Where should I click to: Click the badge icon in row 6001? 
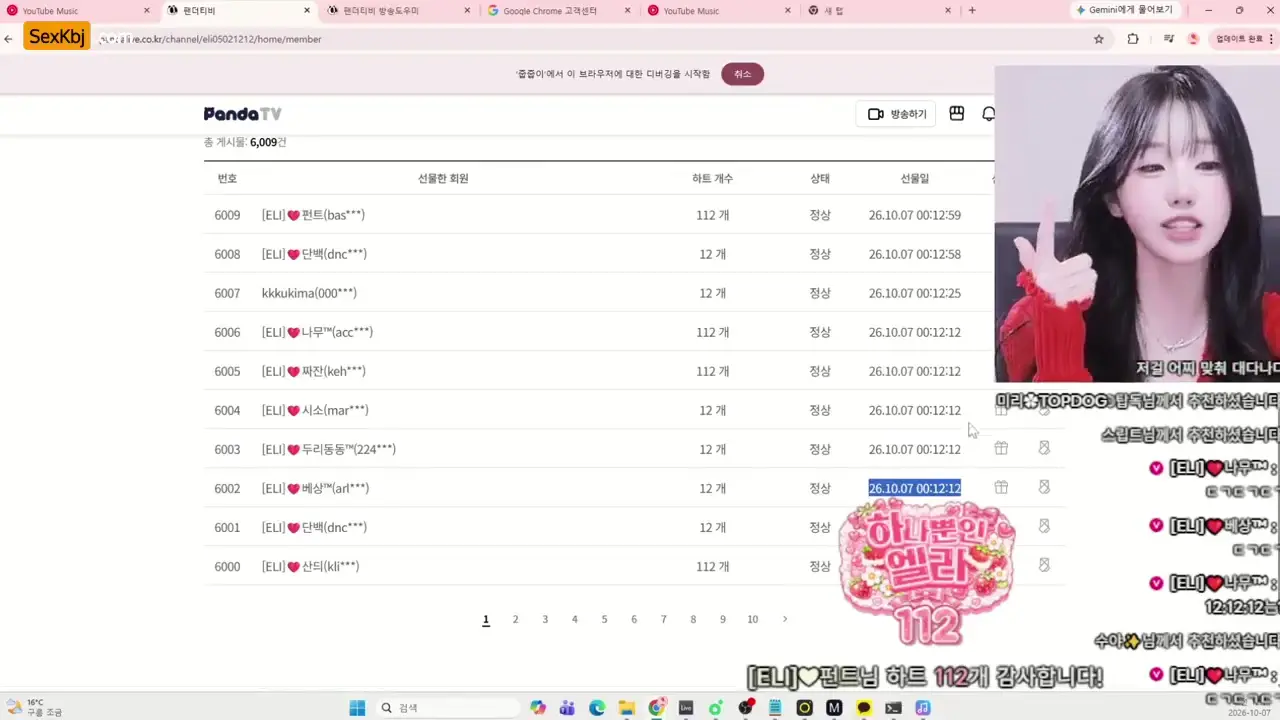click(x=1044, y=526)
